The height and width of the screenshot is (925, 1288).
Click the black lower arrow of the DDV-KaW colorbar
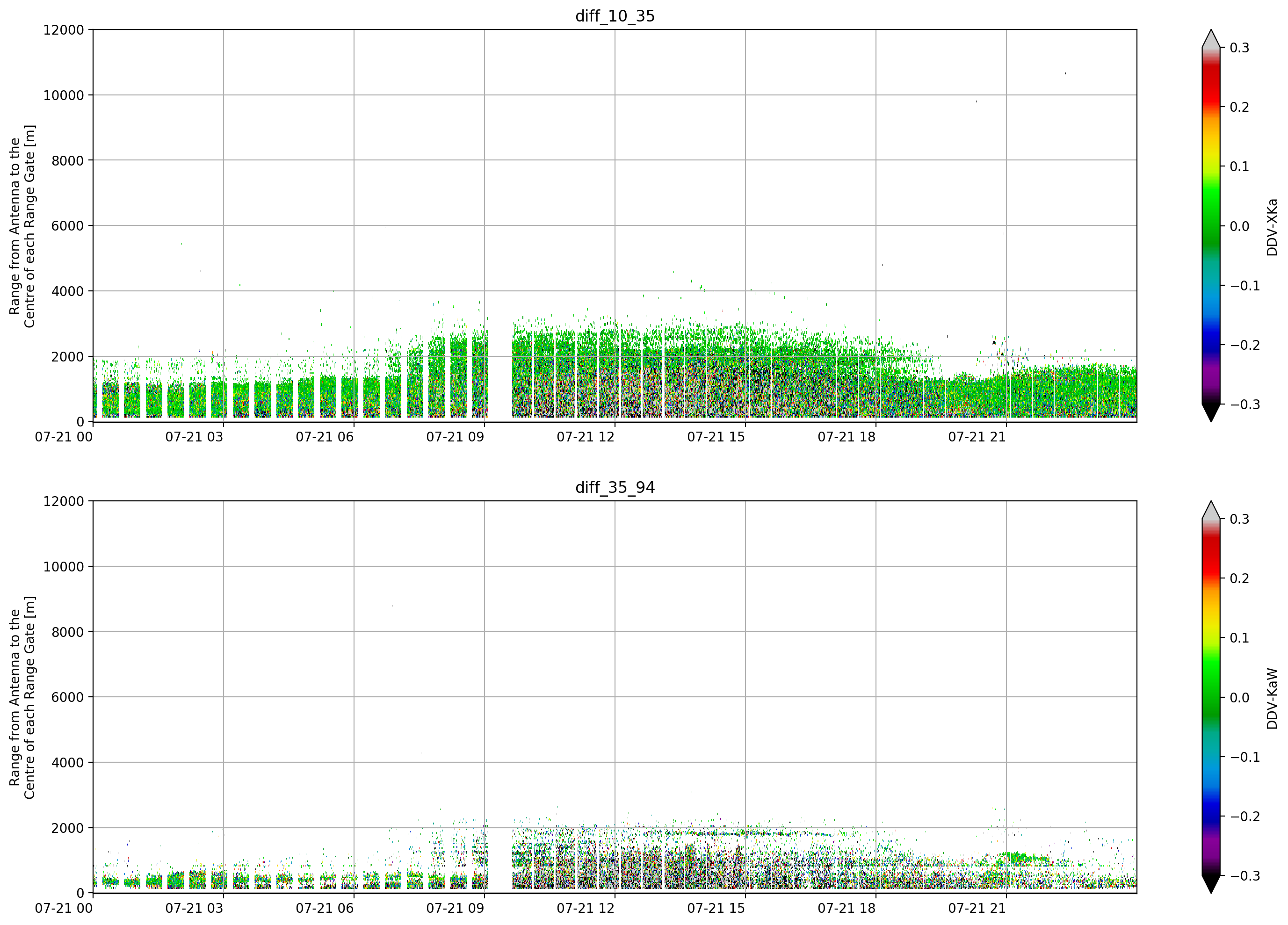click(x=1211, y=884)
